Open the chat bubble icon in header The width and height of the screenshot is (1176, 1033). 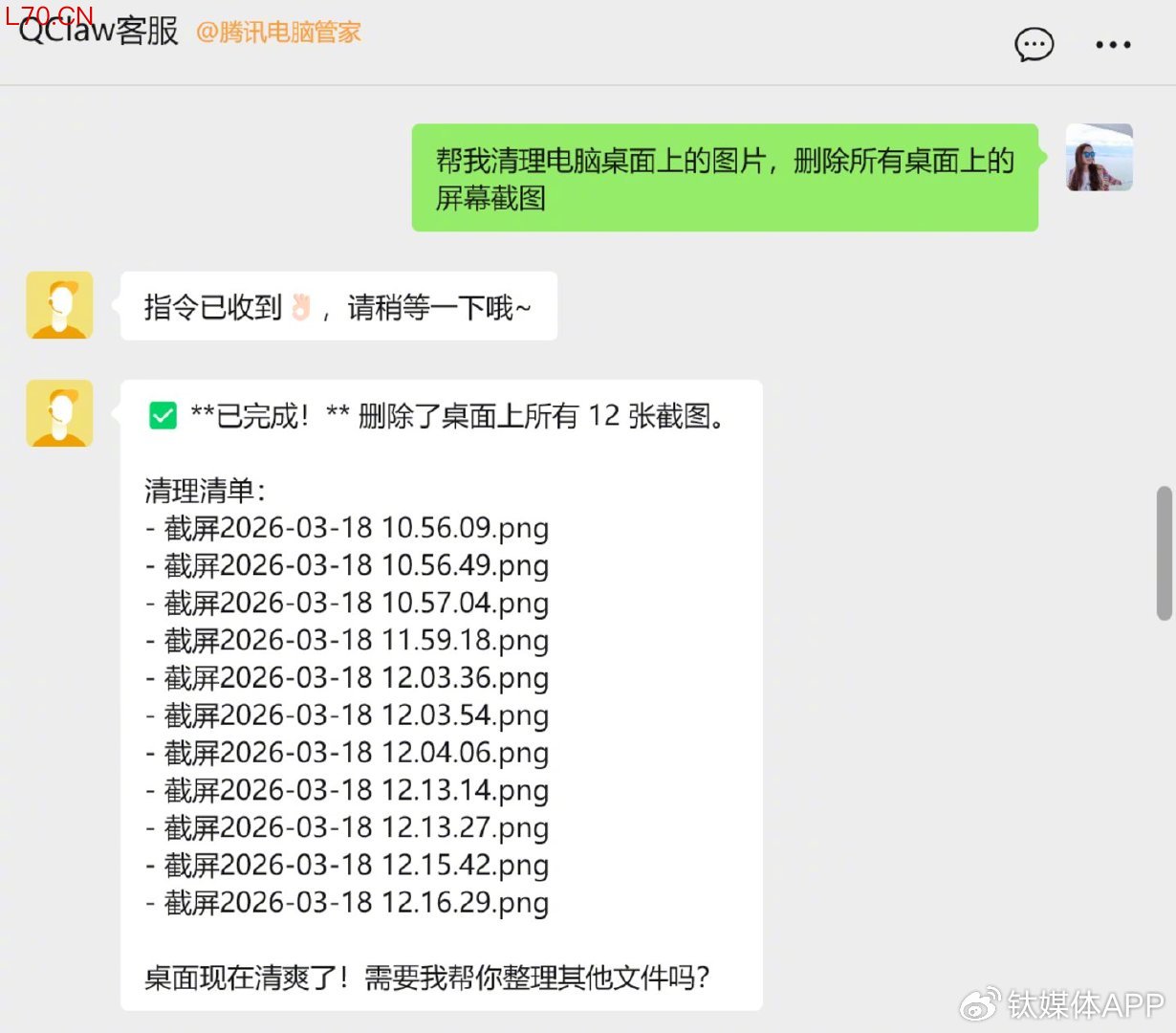pyautogui.click(x=1034, y=45)
